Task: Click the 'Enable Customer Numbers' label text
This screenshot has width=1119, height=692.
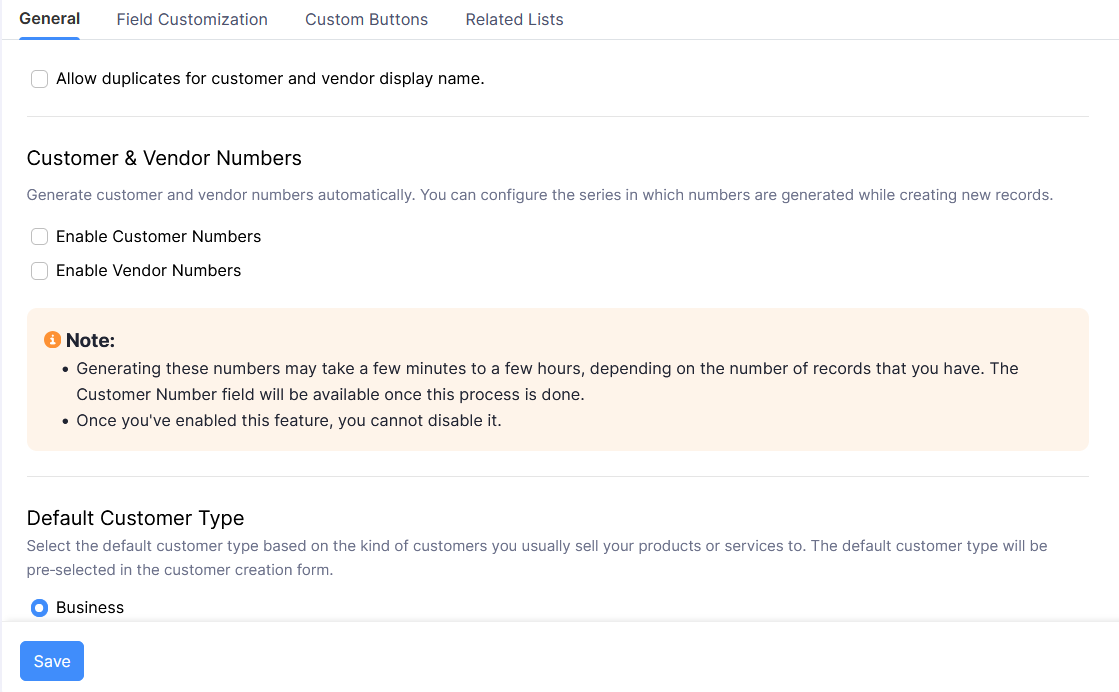Action: coord(158,237)
